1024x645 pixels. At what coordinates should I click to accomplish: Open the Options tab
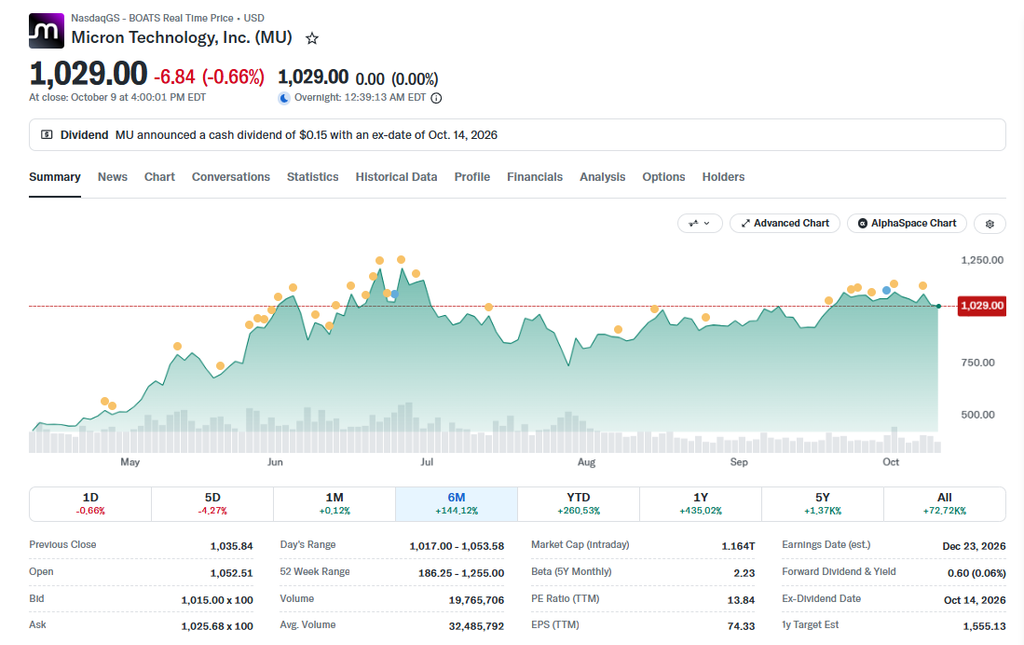(x=664, y=177)
